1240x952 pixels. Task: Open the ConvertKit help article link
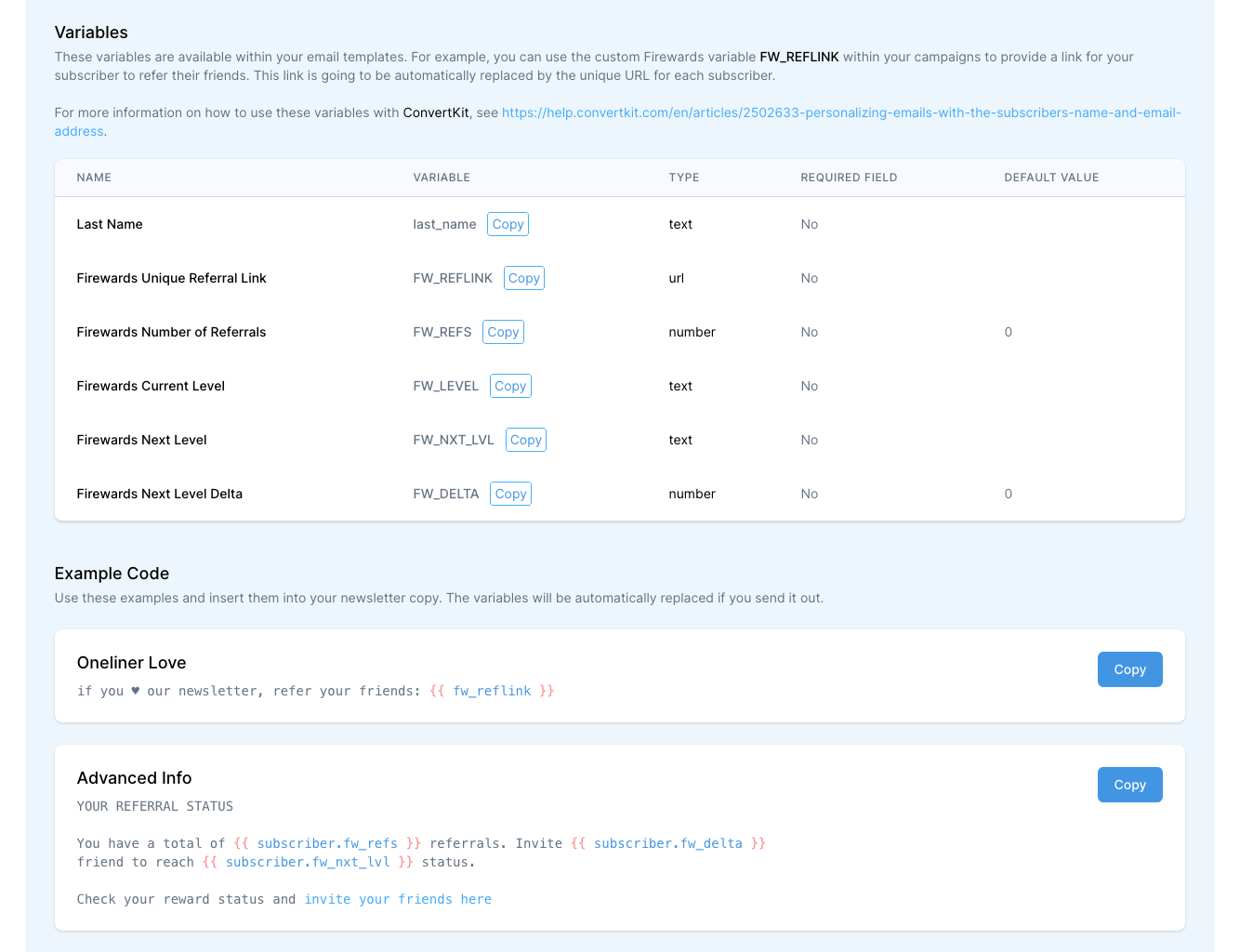[841, 112]
